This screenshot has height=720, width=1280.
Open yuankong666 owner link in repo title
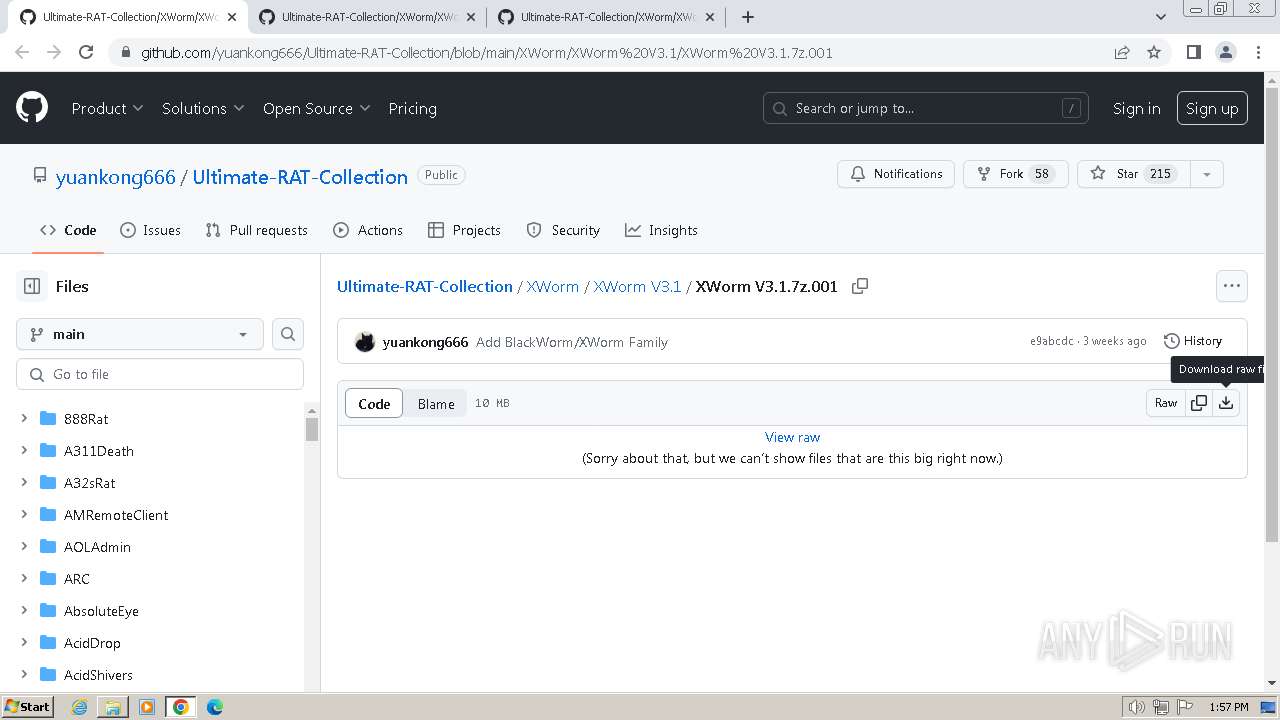[x=116, y=177]
